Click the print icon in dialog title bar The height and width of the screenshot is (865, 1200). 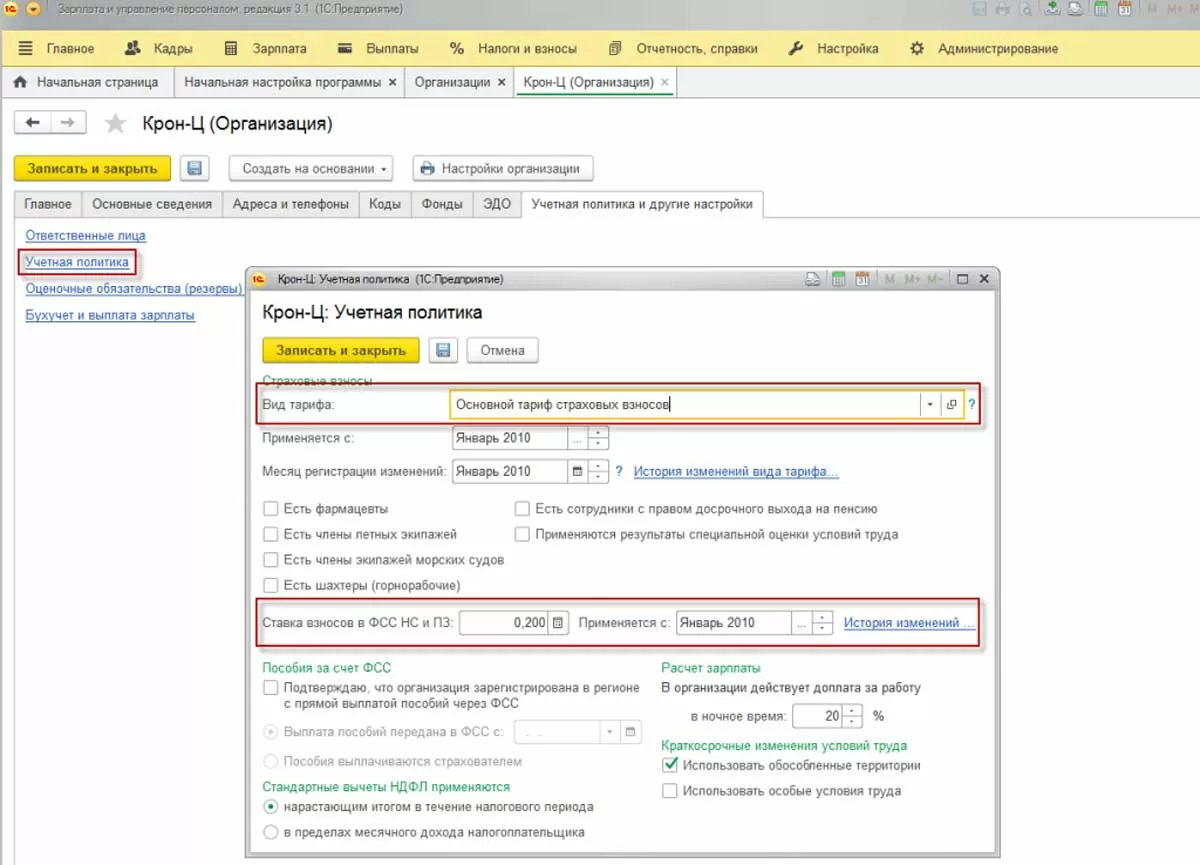814,279
